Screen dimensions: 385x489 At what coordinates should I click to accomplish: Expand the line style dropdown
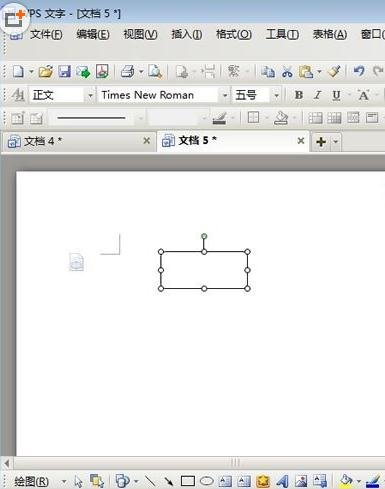[141, 118]
